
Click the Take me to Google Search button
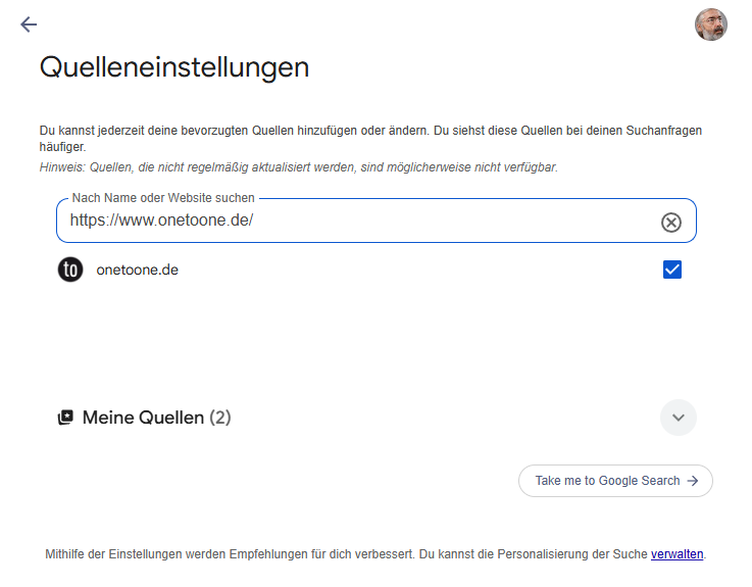(x=615, y=481)
